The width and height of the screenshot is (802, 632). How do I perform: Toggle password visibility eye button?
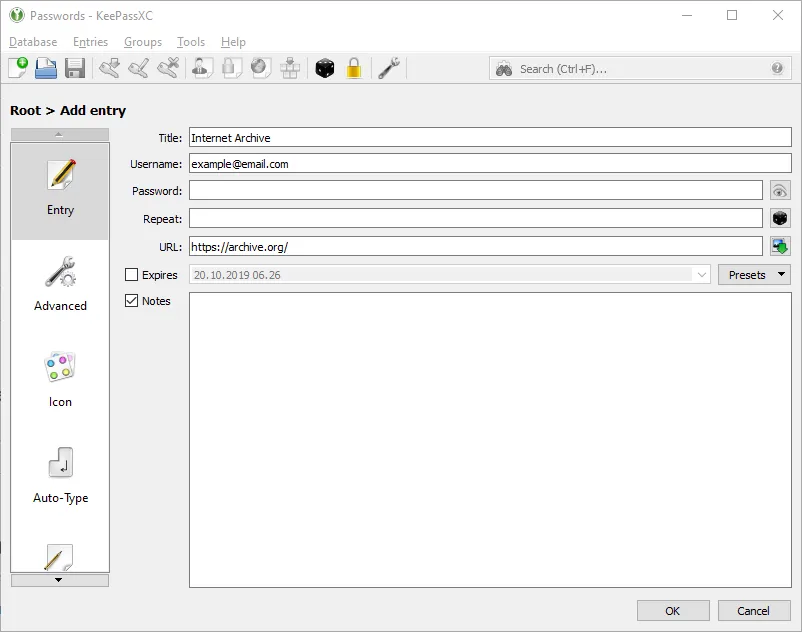point(780,191)
